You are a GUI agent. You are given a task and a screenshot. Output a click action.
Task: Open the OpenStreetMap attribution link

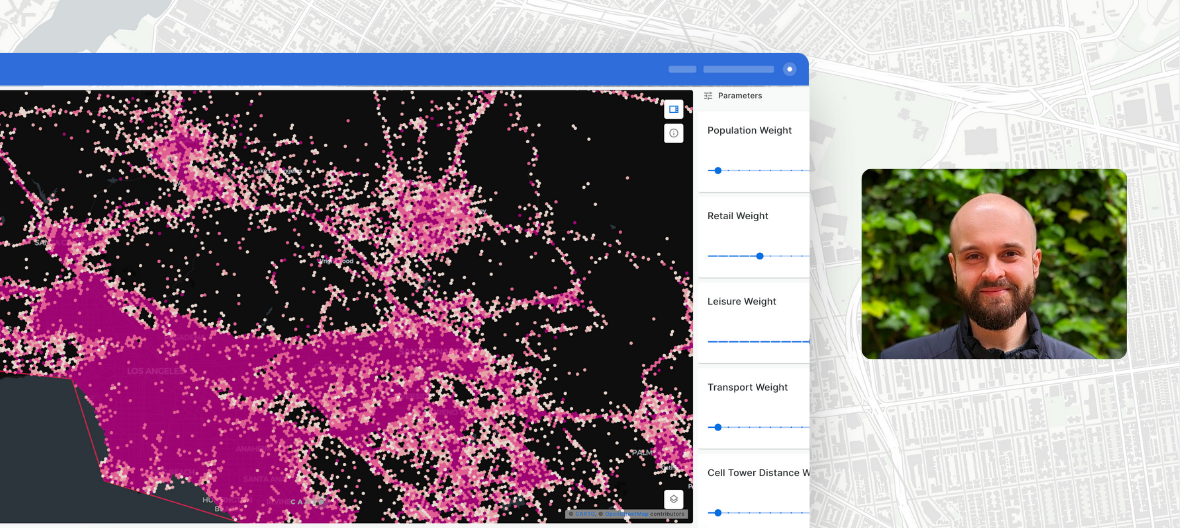(x=626, y=514)
